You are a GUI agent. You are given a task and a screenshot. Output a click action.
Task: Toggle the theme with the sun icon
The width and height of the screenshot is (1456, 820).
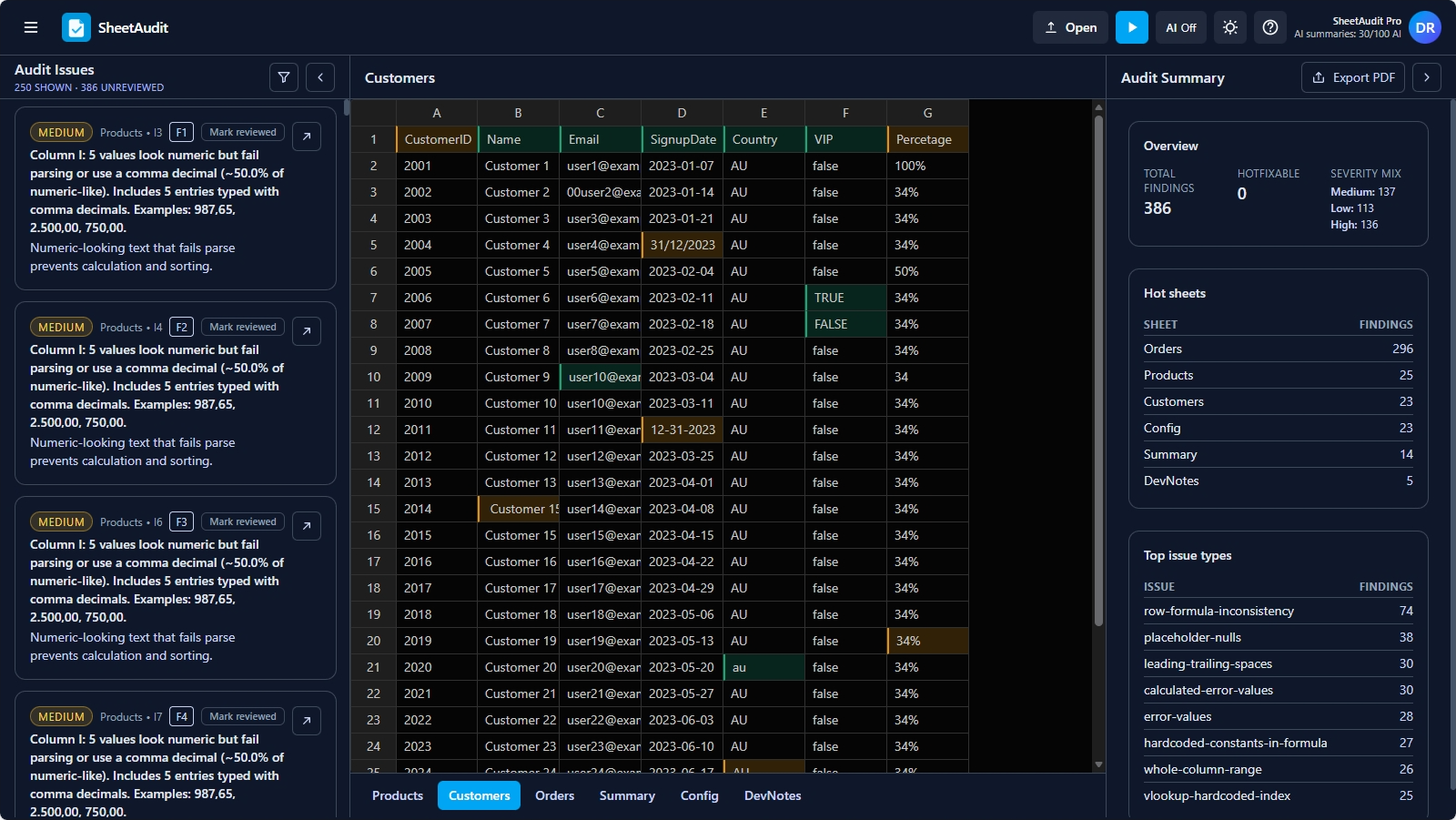tap(1230, 27)
